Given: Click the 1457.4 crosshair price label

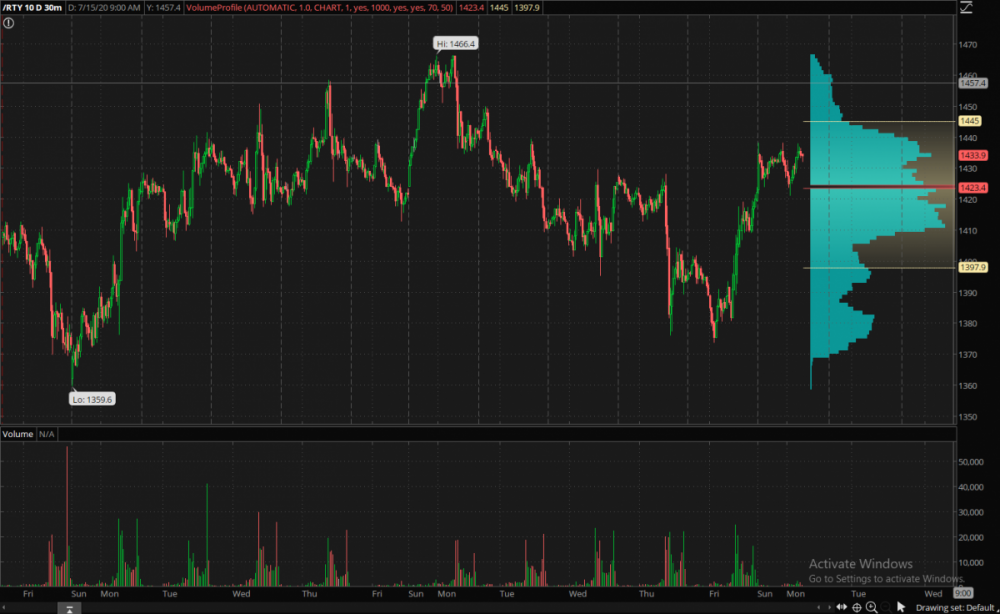Looking at the screenshot, I should click(x=972, y=83).
